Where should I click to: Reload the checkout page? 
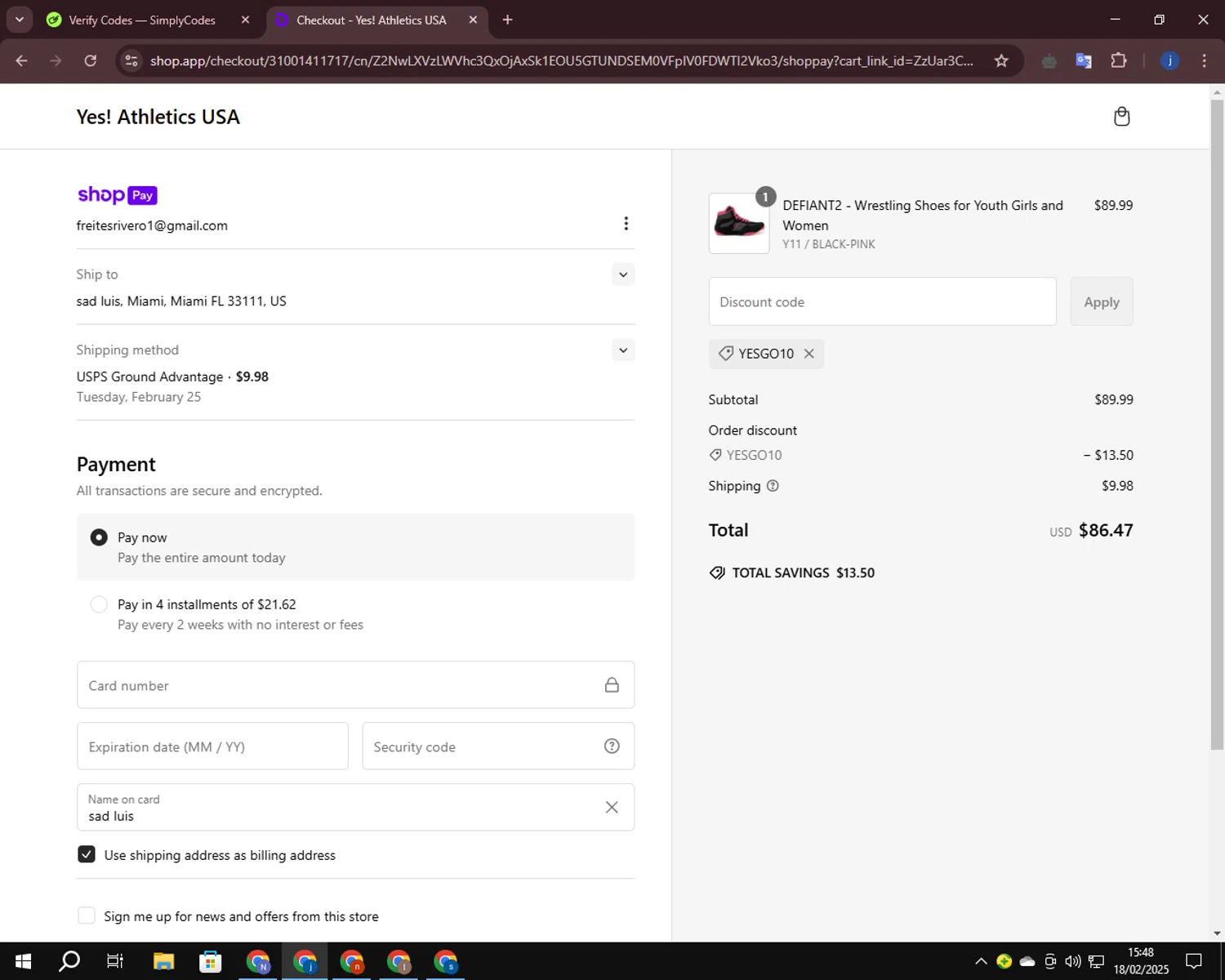(91, 60)
